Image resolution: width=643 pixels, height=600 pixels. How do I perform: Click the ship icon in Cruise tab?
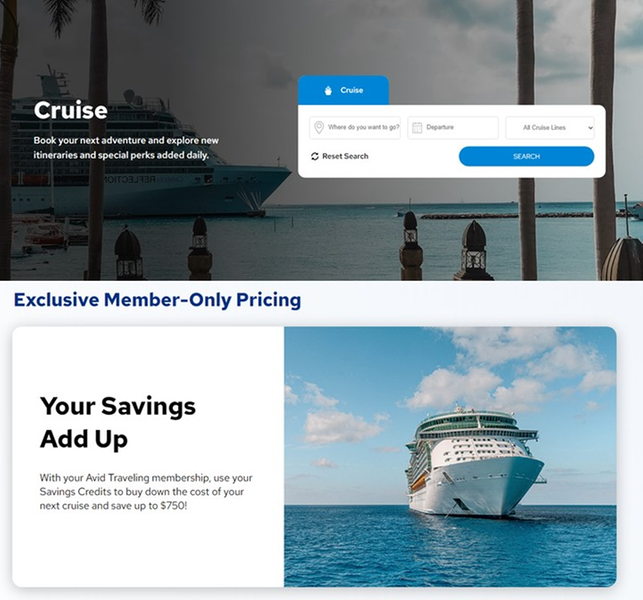[x=328, y=91]
